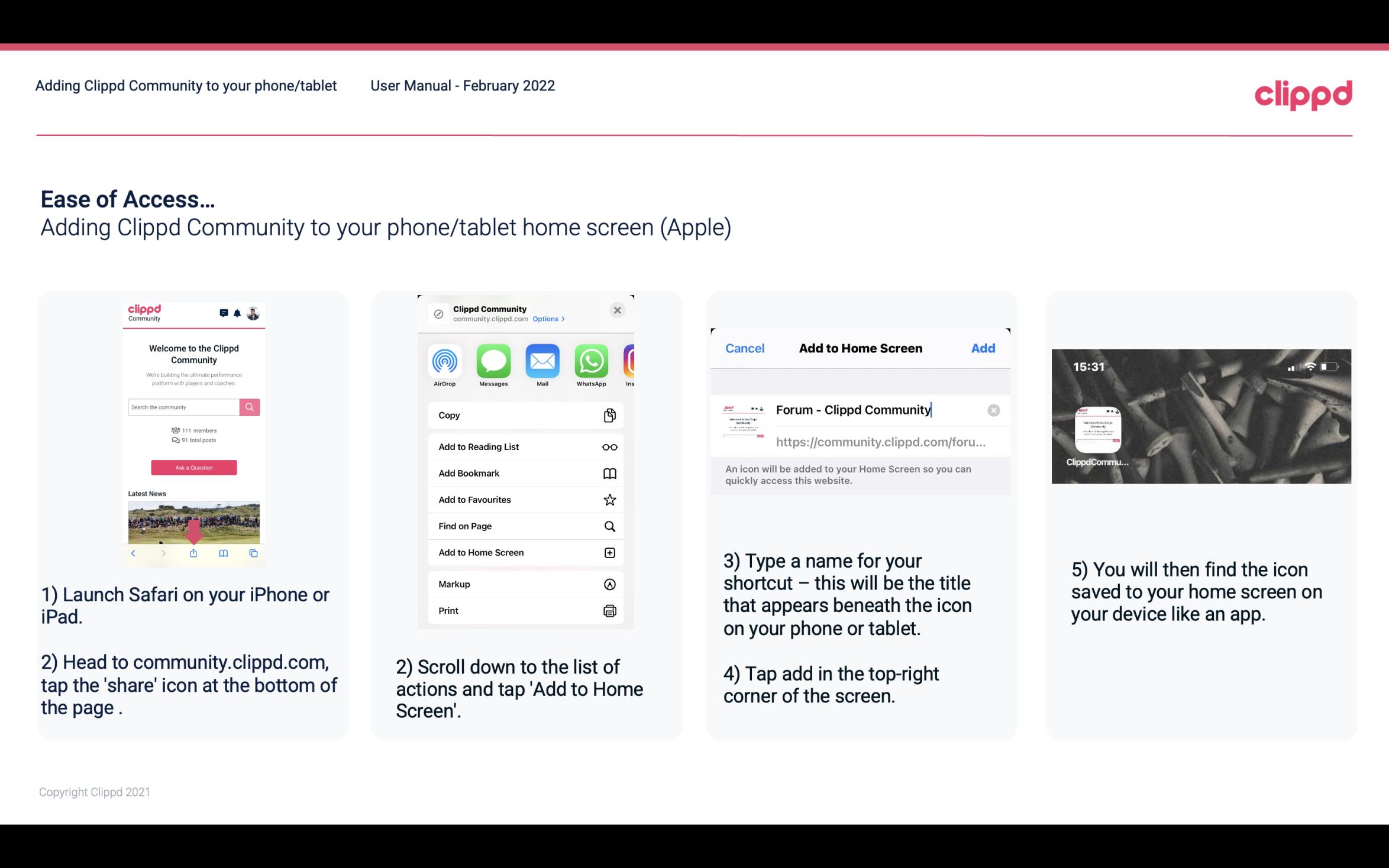
Task: Select the Ask a Question button on community page
Action: (x=194, y=468)
